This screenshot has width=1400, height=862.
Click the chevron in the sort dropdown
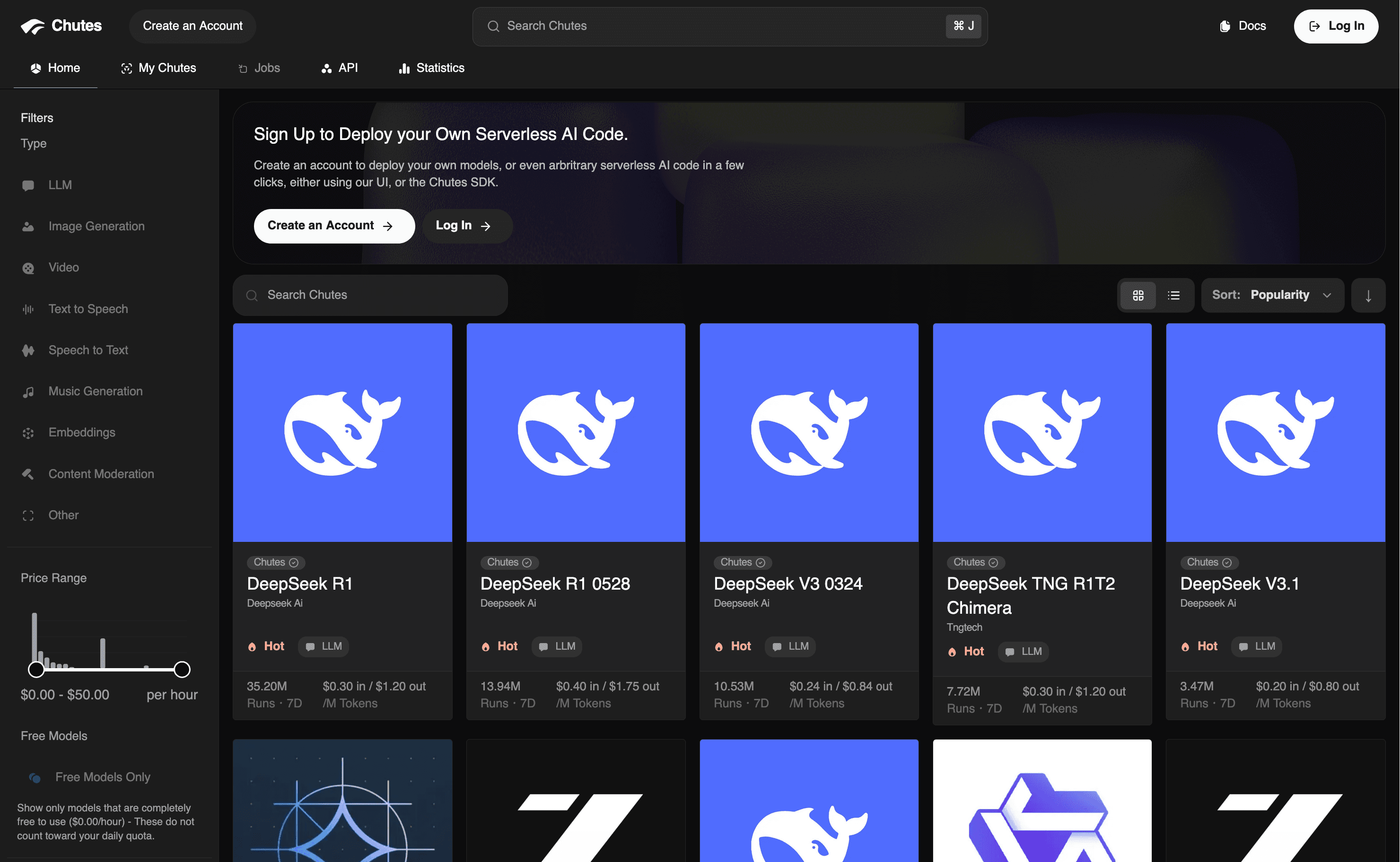click(x=1327, y=296)
